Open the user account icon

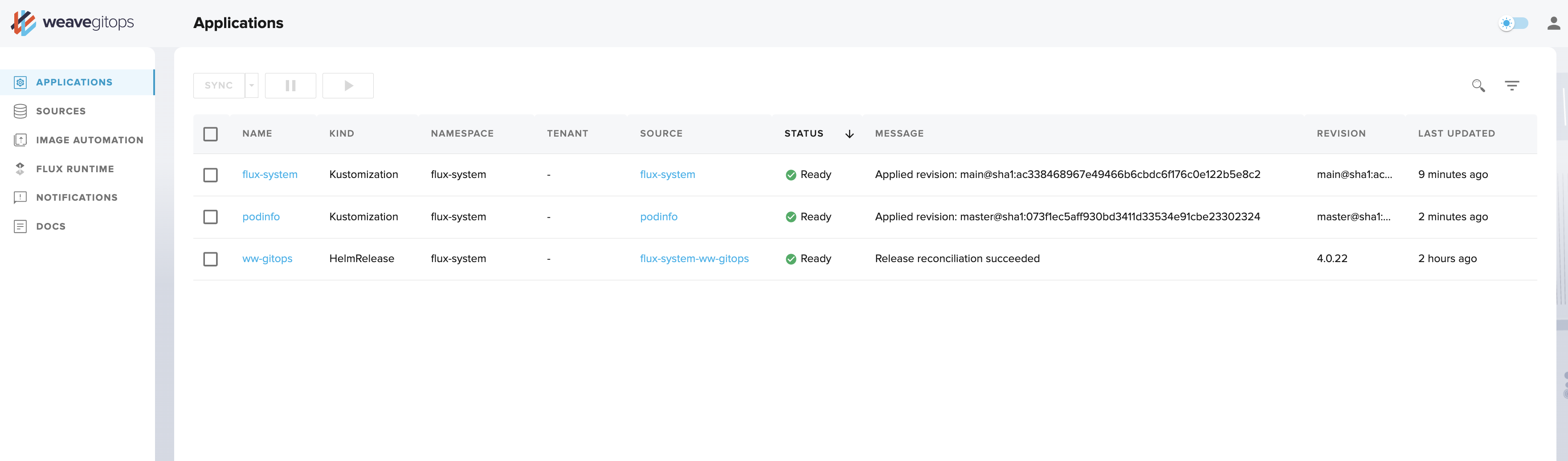[1553, 23]
